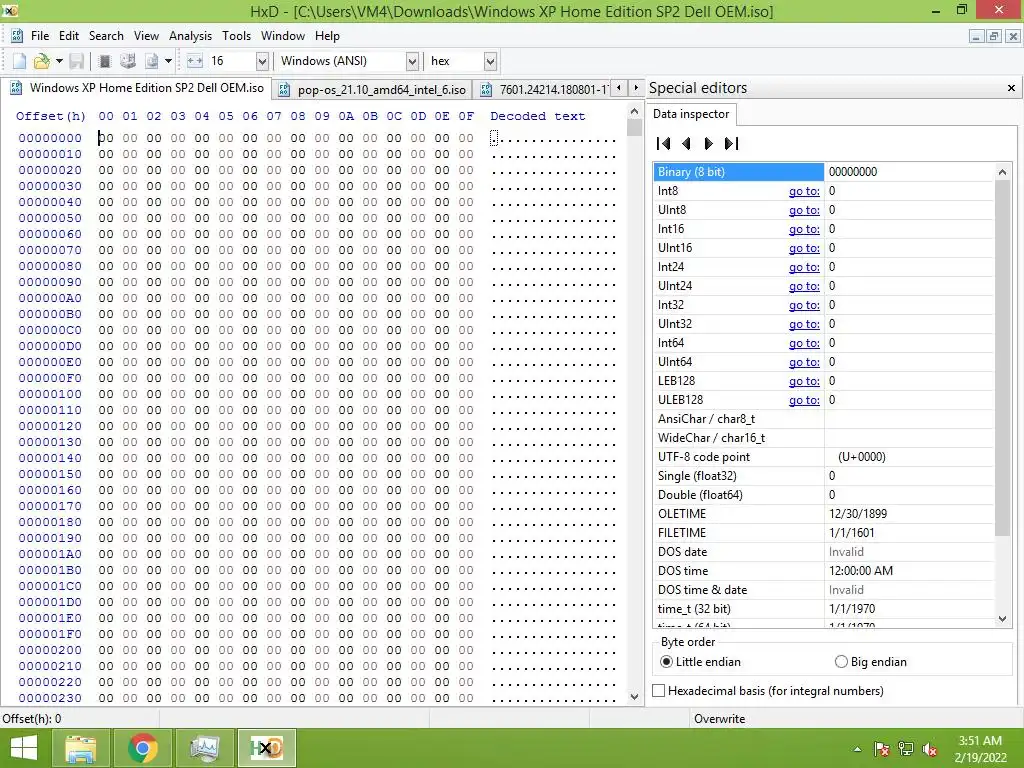Screen dimensions: 1024x768
Task: Select the Windows XP Home Edition ISO tab
Action: (138, 88)
